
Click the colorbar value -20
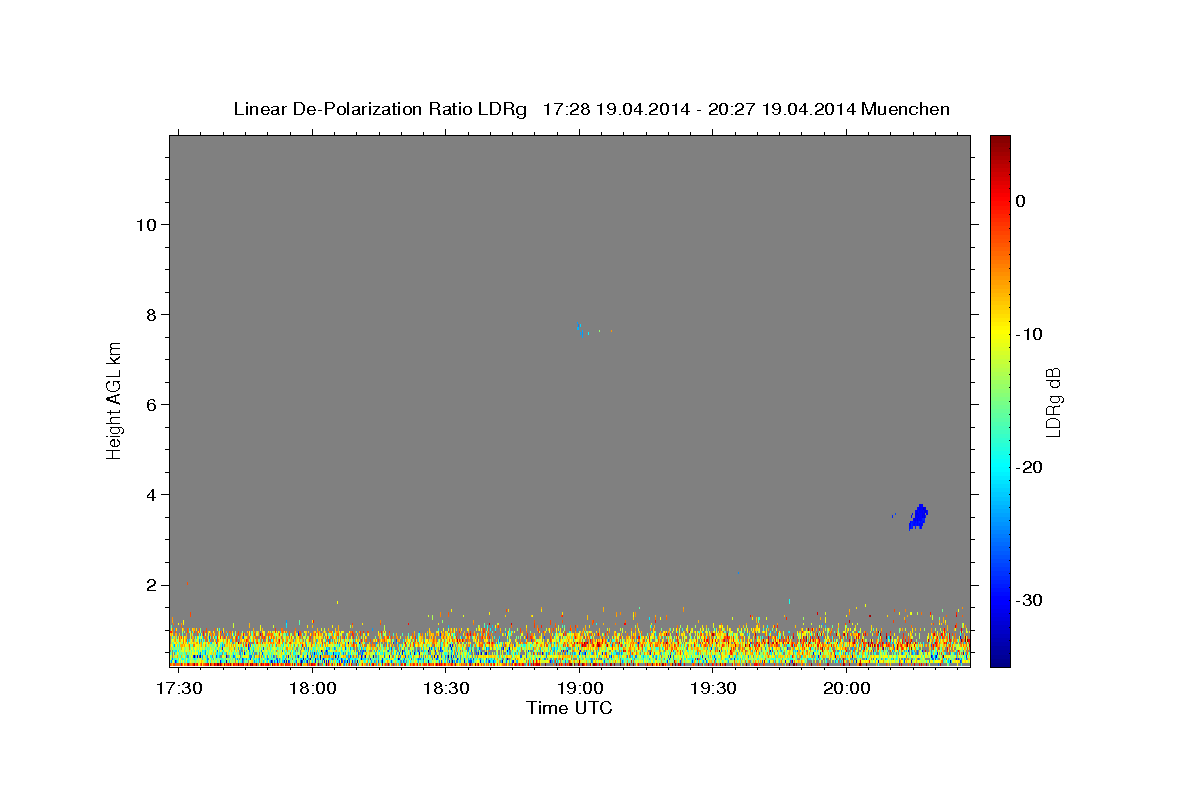coord(1029,467)
